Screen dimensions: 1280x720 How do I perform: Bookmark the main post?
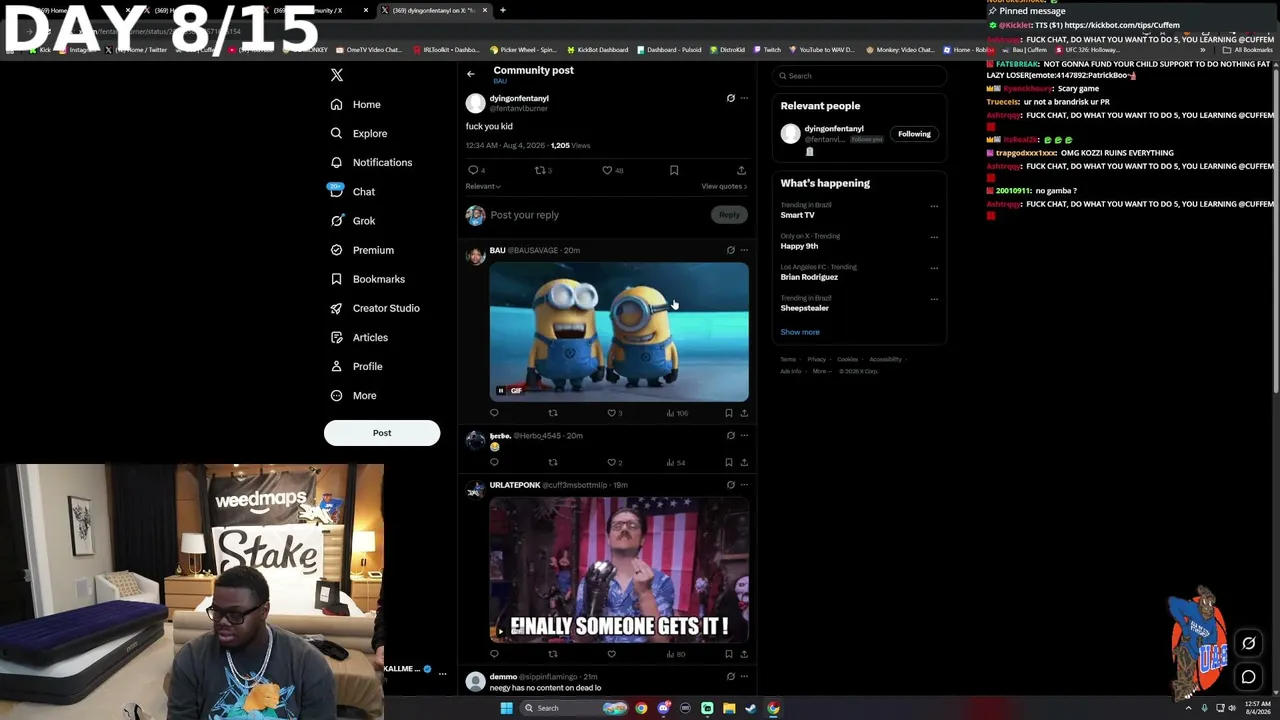[x=674, y=170]
